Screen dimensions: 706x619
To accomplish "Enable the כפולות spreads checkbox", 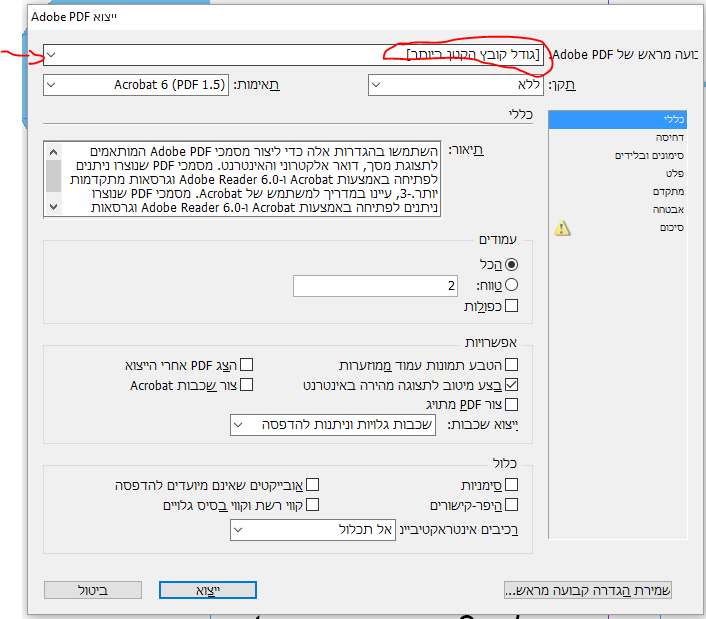I will [x=511, y=306].
